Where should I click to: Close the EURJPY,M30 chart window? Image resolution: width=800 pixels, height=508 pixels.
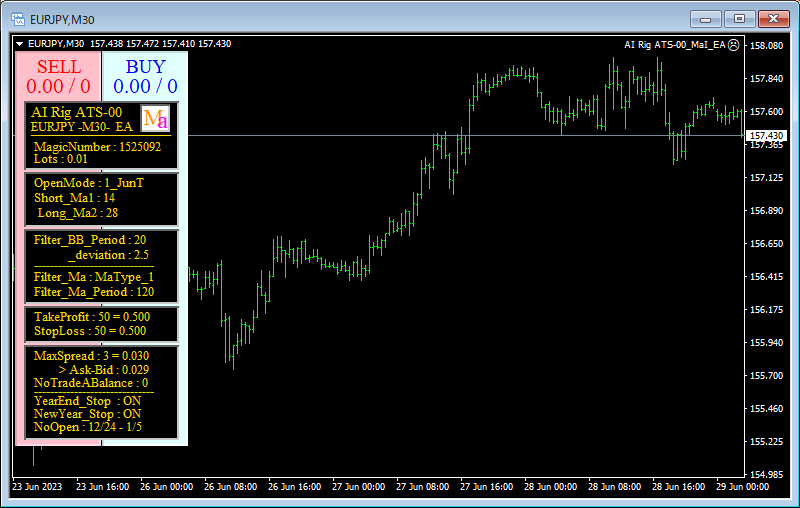pyautogui.click(x=773, y=19)
